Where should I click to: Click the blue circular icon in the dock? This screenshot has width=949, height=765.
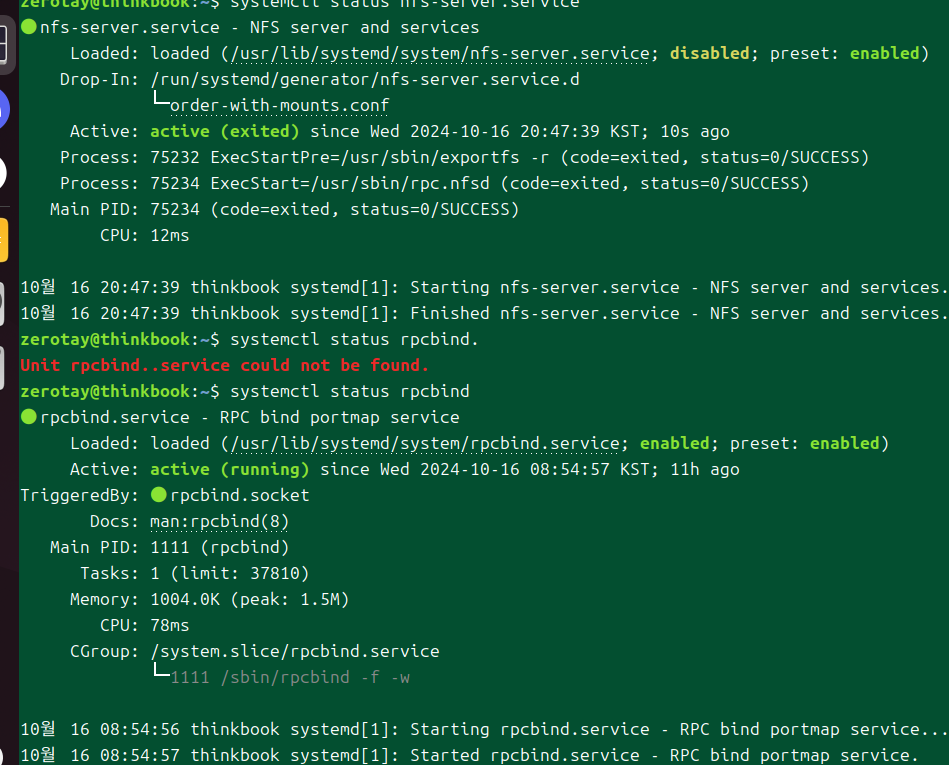click(x=4, y=108)
